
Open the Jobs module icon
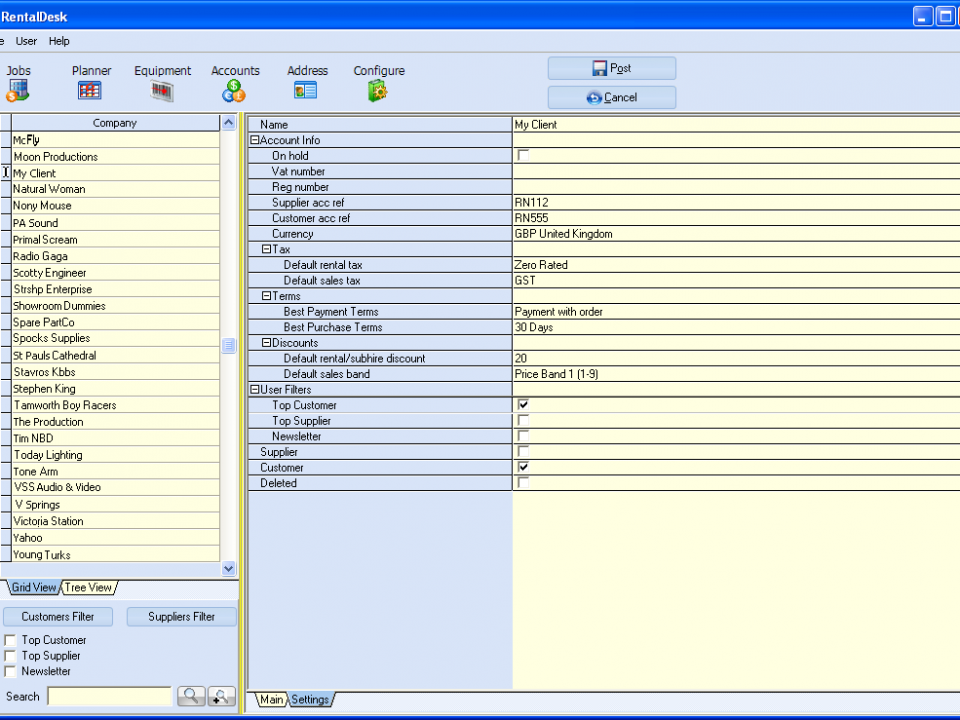[17, 91]
